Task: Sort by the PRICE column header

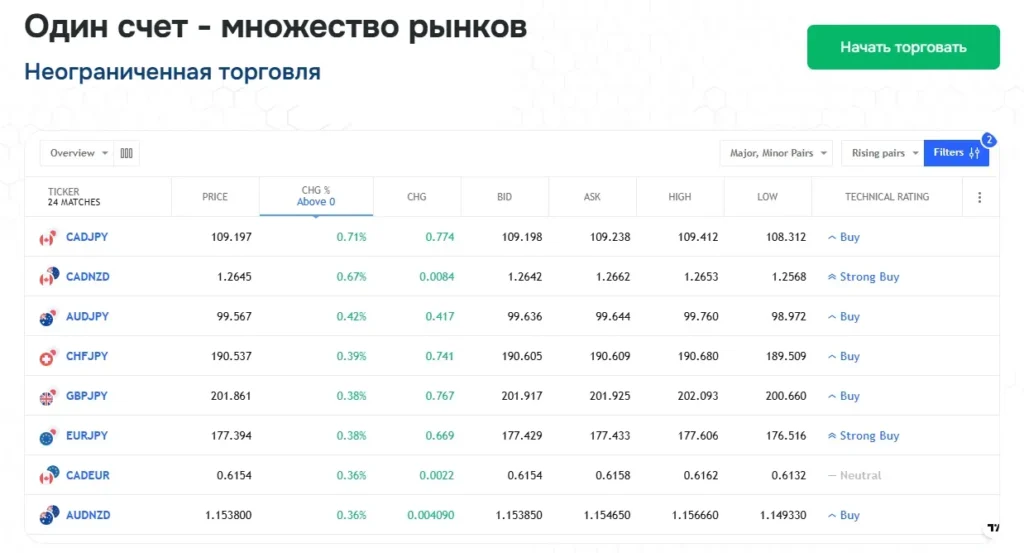Action: (x=215, y=197)
